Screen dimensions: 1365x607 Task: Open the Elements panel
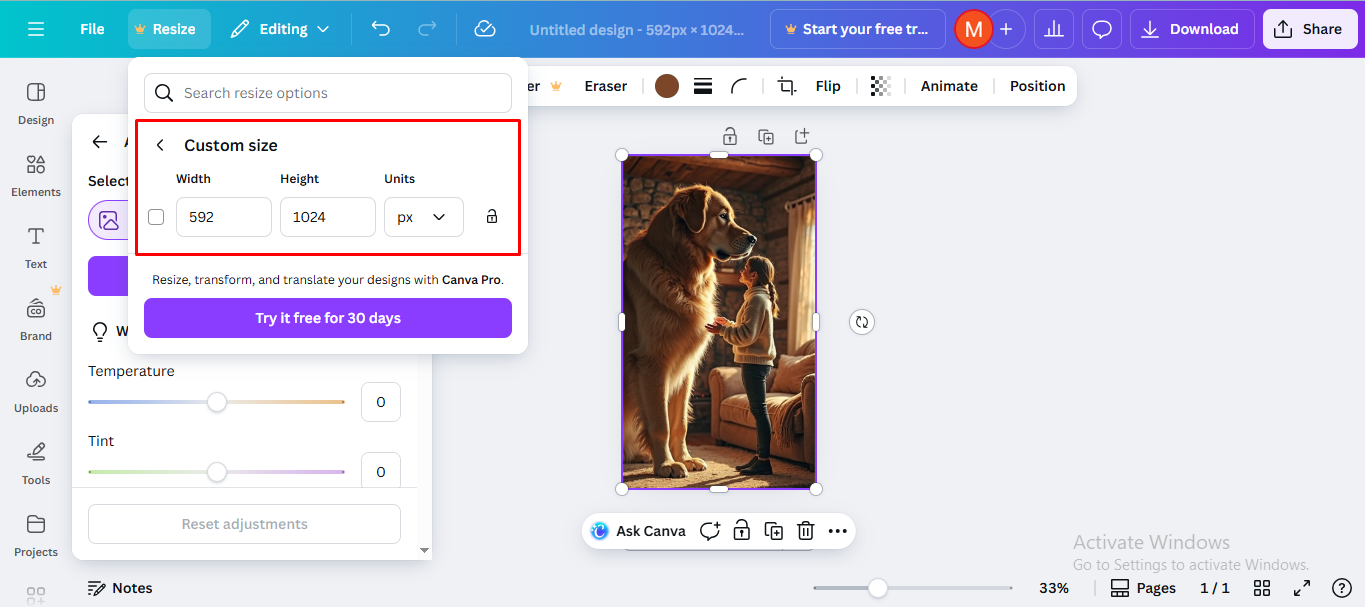coord(35,176)
